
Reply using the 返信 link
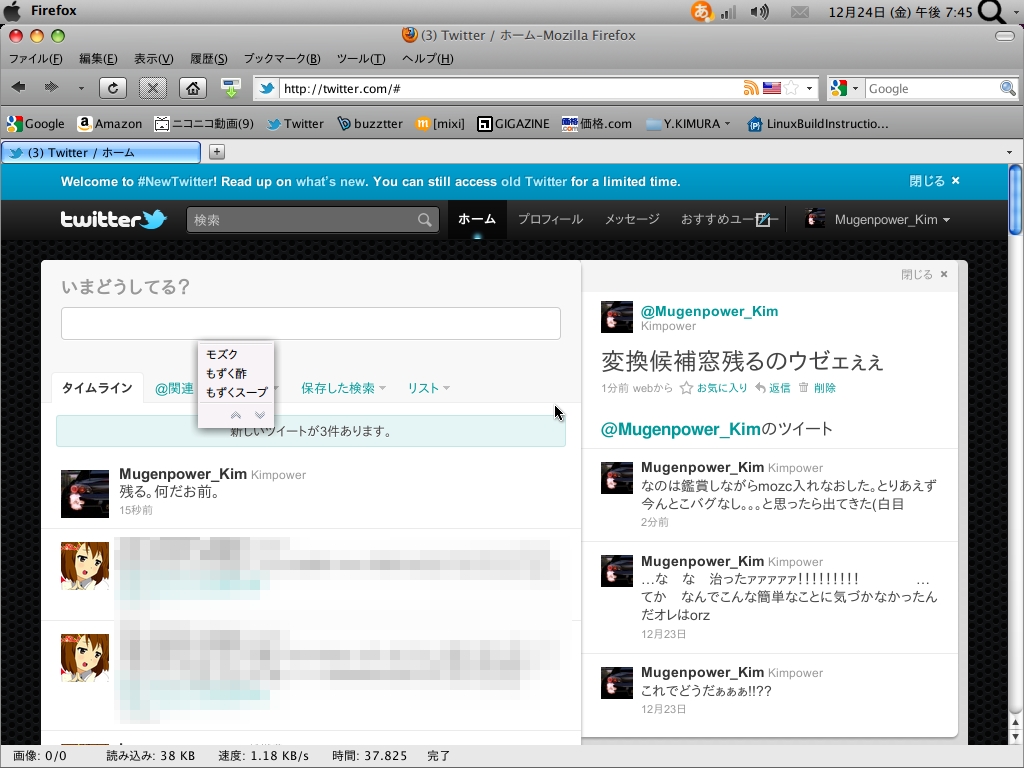[x=773, y=388]
